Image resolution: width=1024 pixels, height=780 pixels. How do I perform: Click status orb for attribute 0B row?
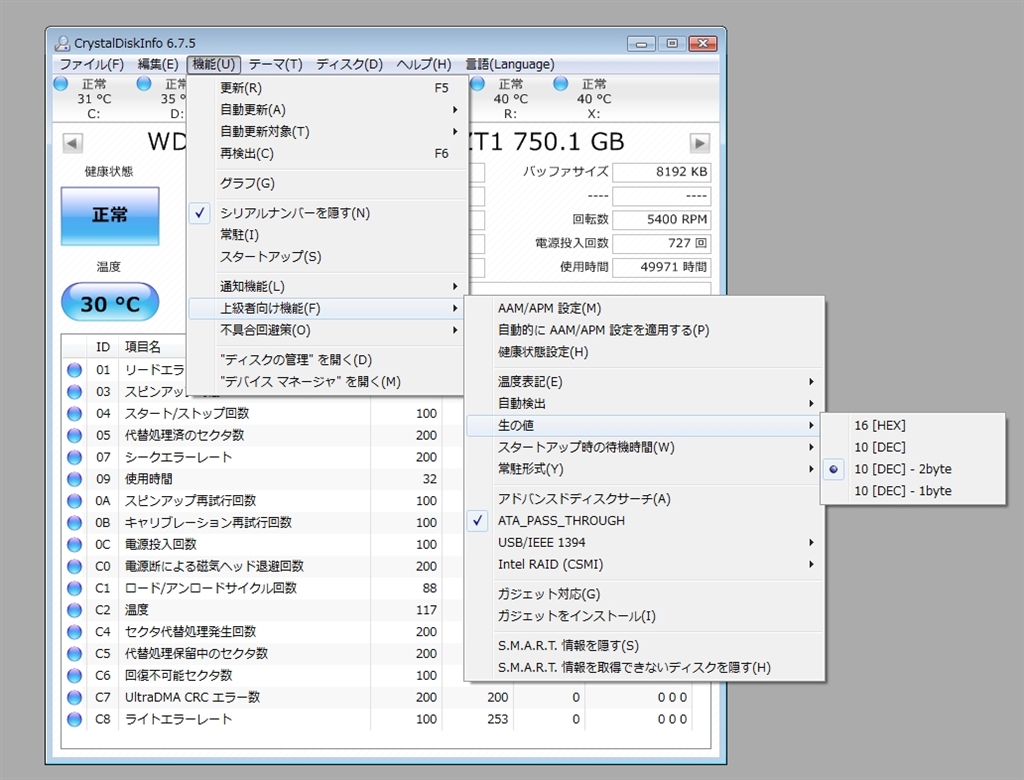(74, 523)
